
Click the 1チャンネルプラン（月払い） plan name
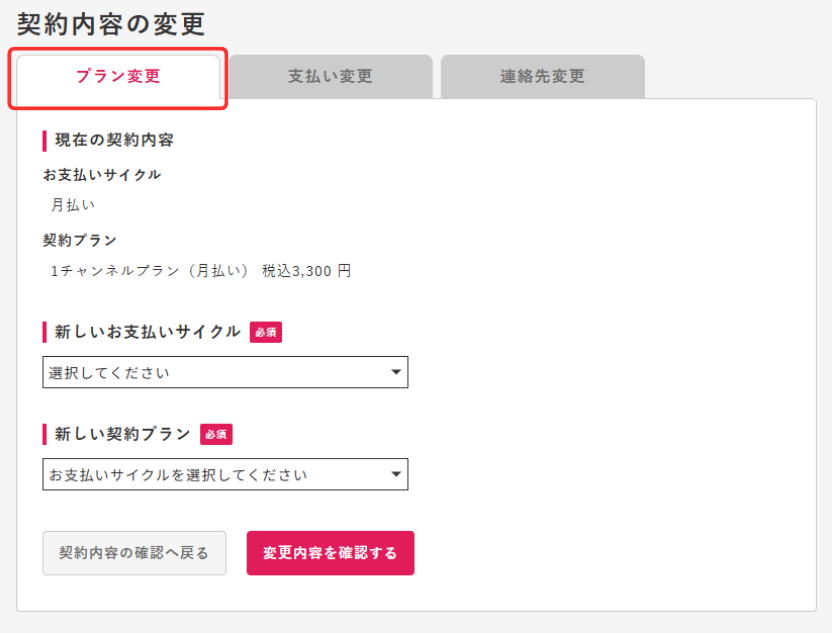tap(149, 271)
